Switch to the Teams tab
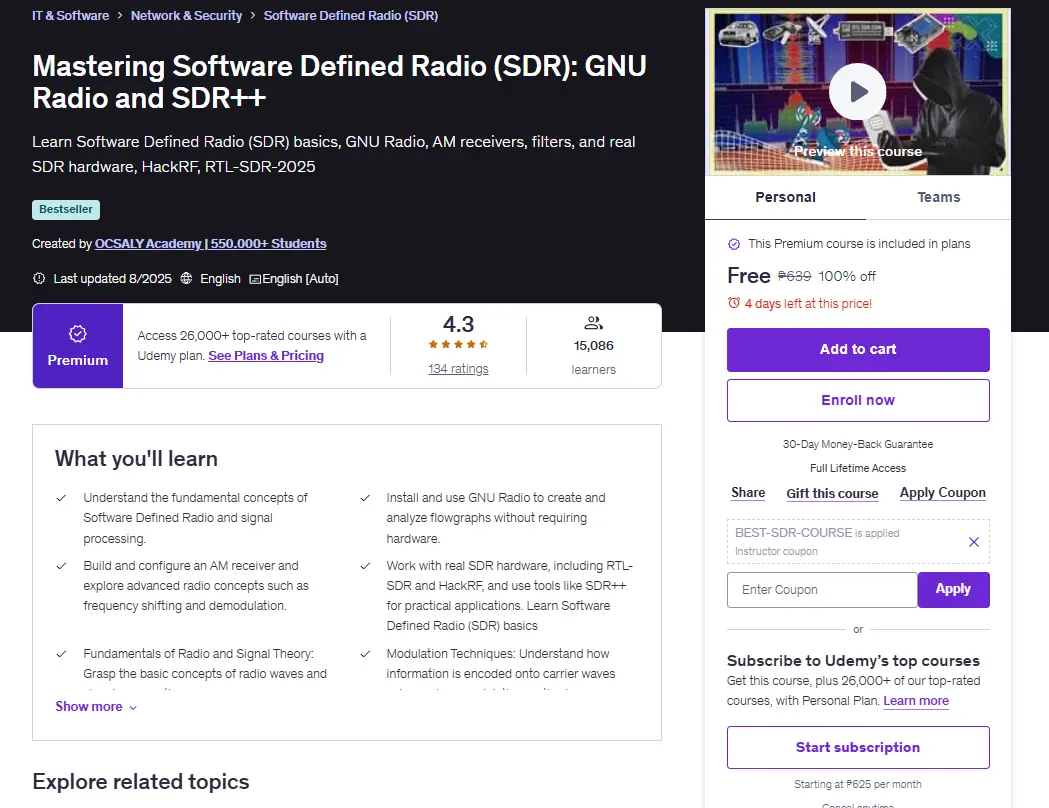 tap(939, 197)
